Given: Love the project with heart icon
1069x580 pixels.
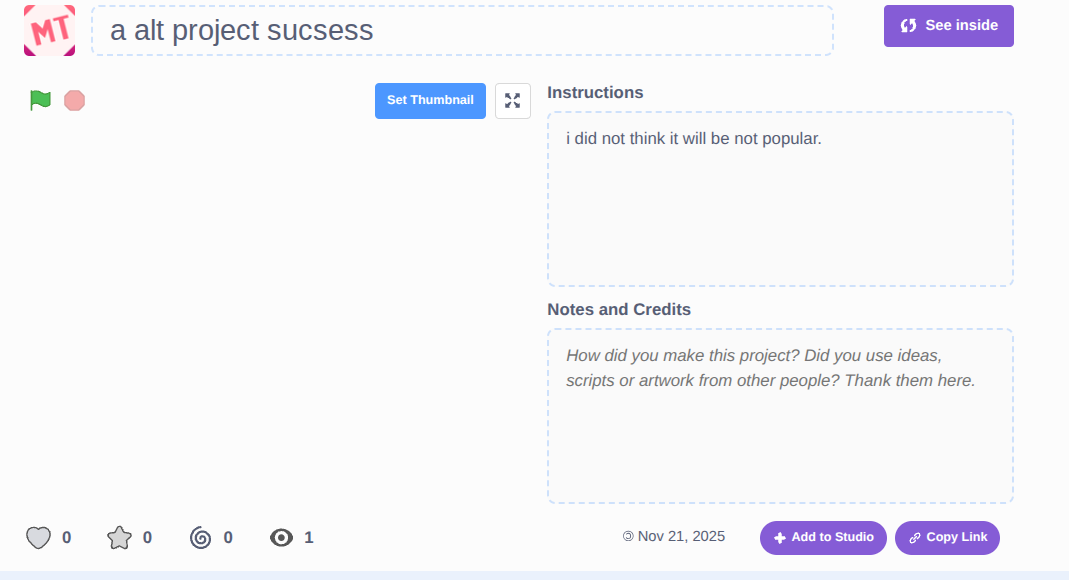Looking at the screenshot, I should coord(38,538).
